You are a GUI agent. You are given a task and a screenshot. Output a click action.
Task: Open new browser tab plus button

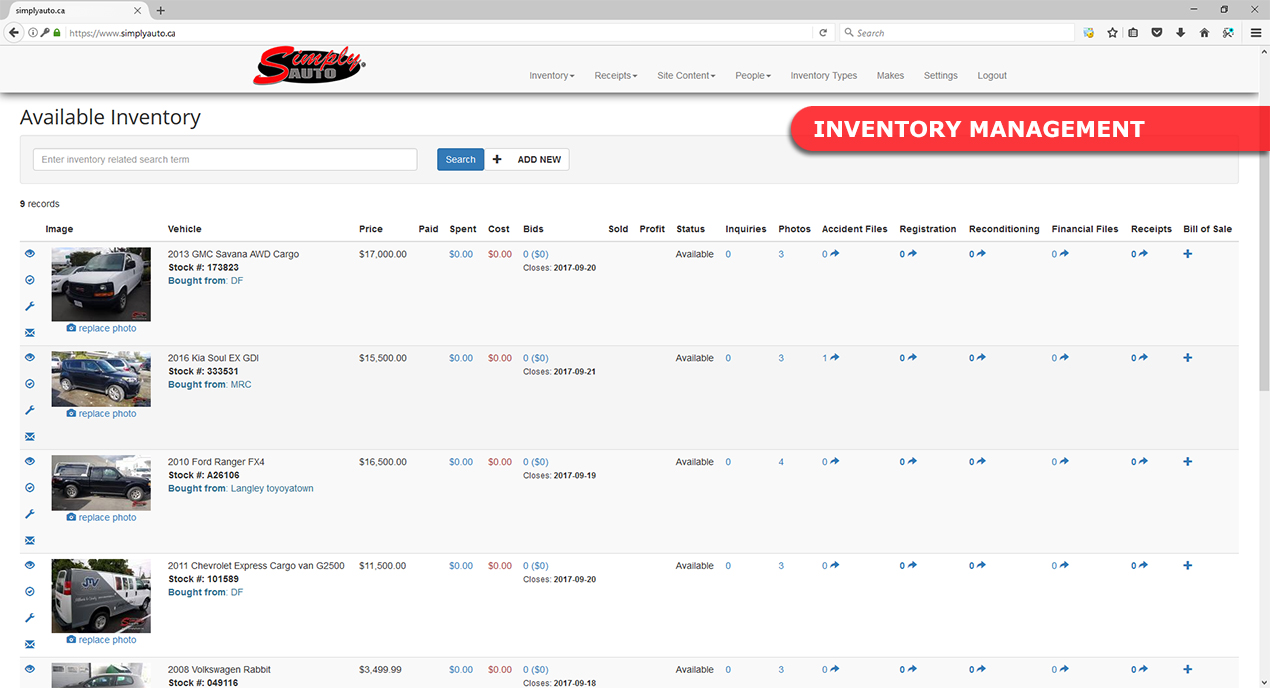pos(161,10)
